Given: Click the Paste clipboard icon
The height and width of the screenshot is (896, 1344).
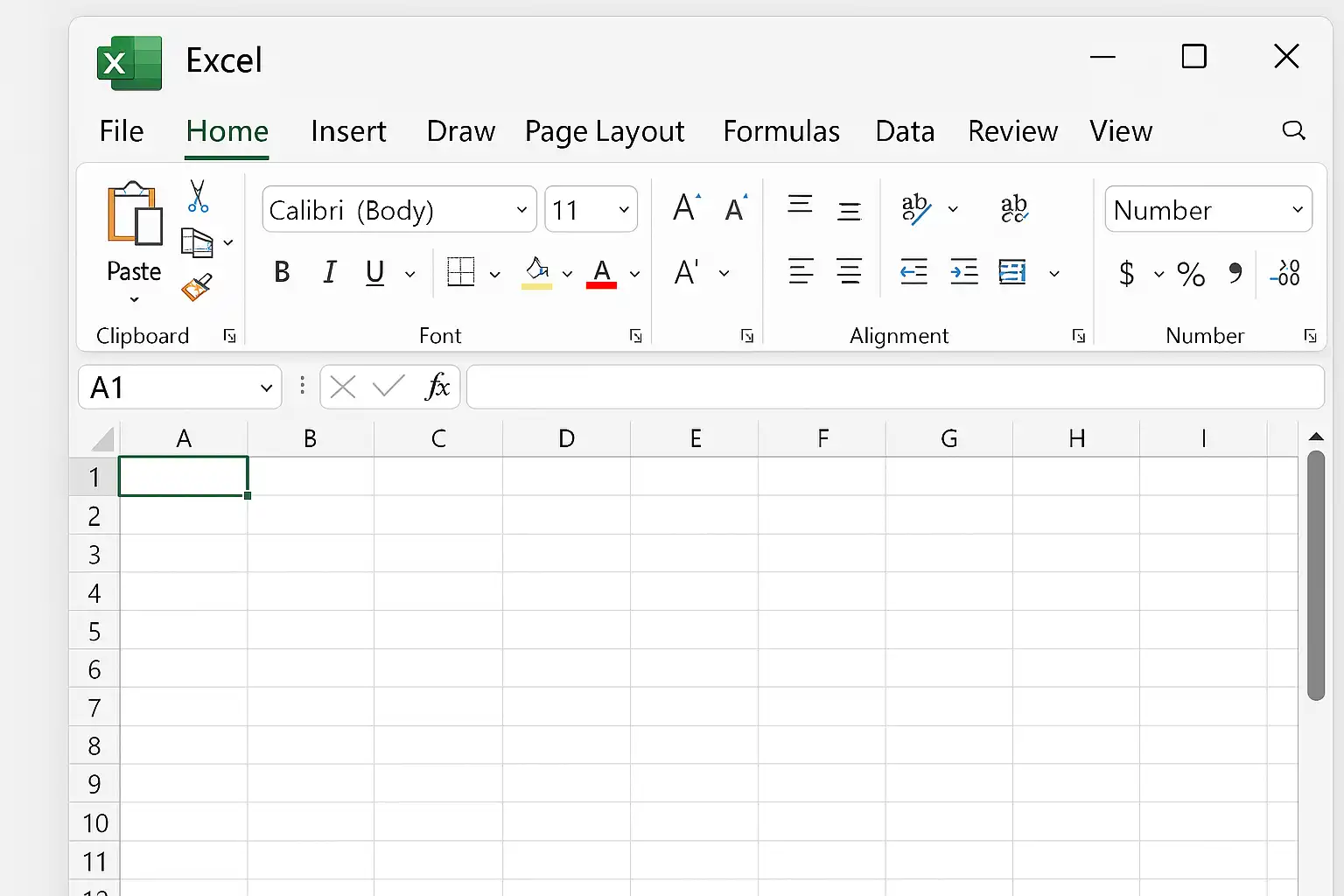Looking at the screenshot, I should point(134,214).
